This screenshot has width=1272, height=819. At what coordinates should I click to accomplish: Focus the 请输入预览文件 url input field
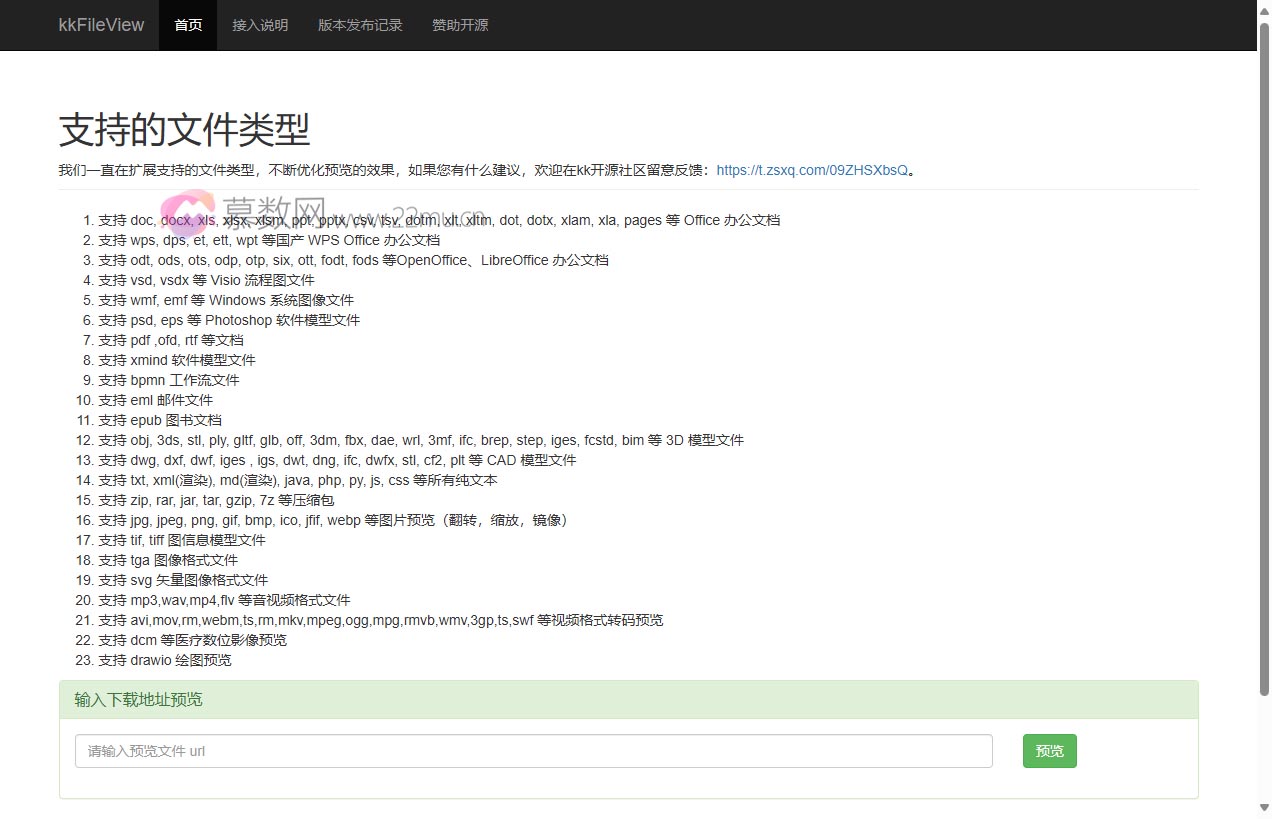pyautogui.click(x=533, y=751)
